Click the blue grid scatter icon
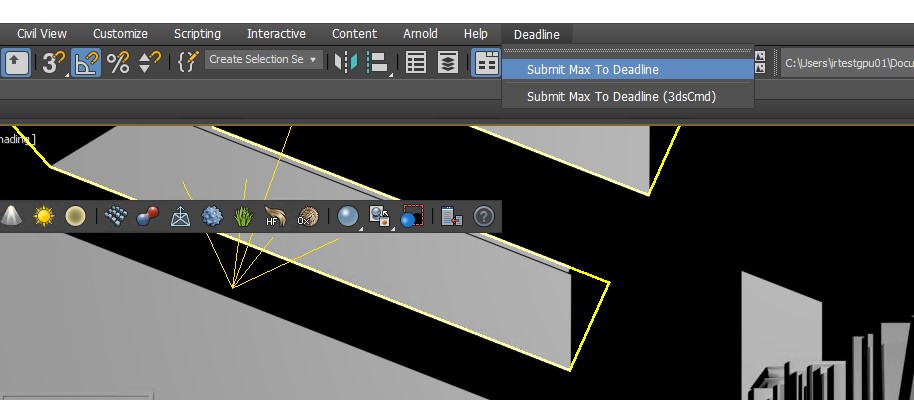 (116, 216)
